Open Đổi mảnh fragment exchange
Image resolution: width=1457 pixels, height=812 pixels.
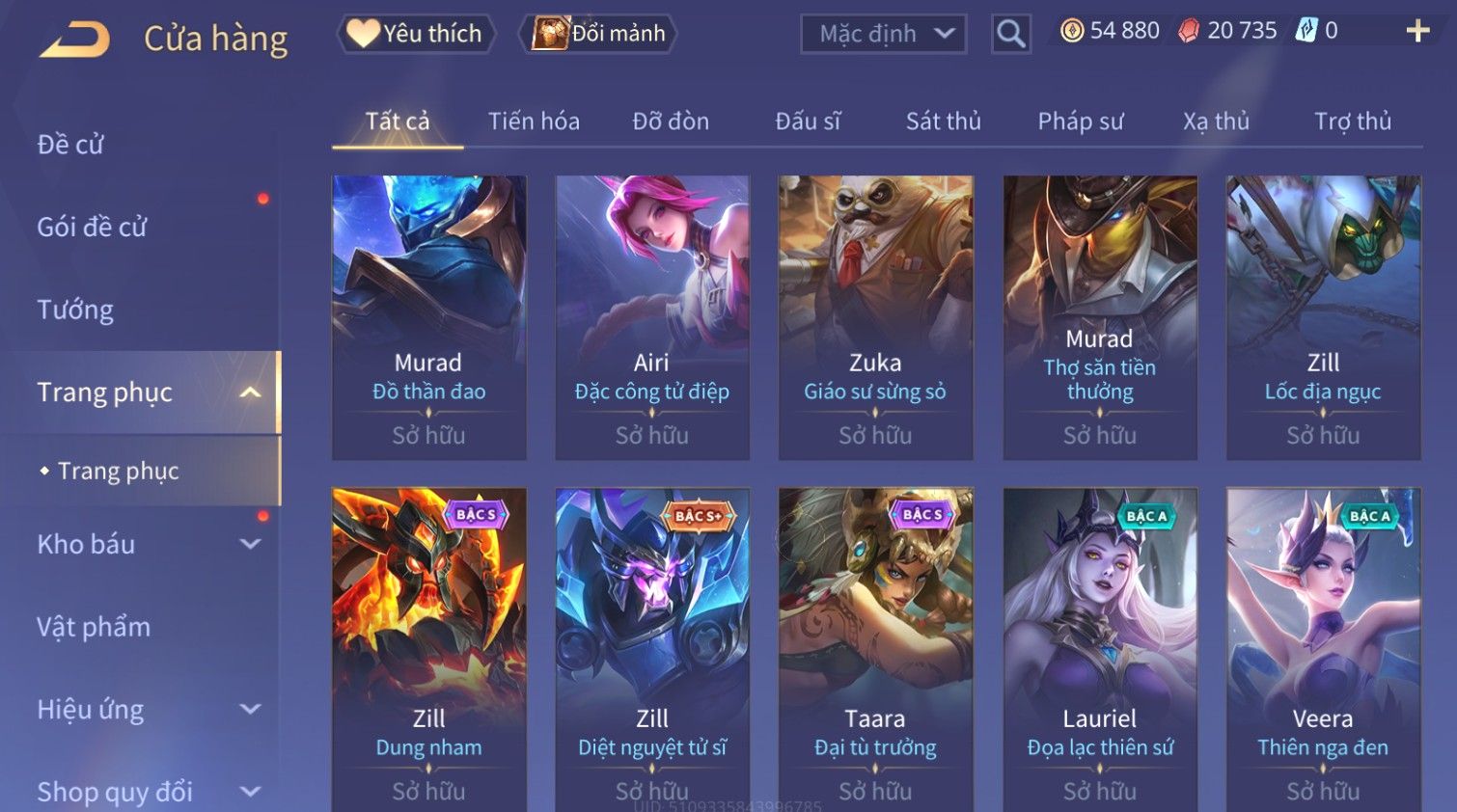[x=598, y=34]
